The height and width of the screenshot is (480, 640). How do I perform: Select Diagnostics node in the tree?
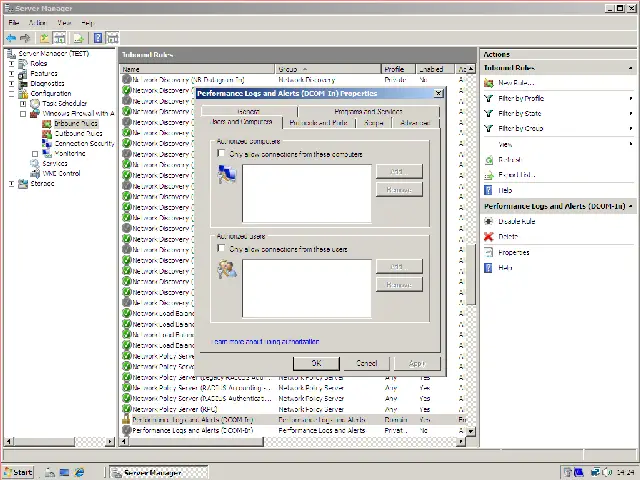47,83
